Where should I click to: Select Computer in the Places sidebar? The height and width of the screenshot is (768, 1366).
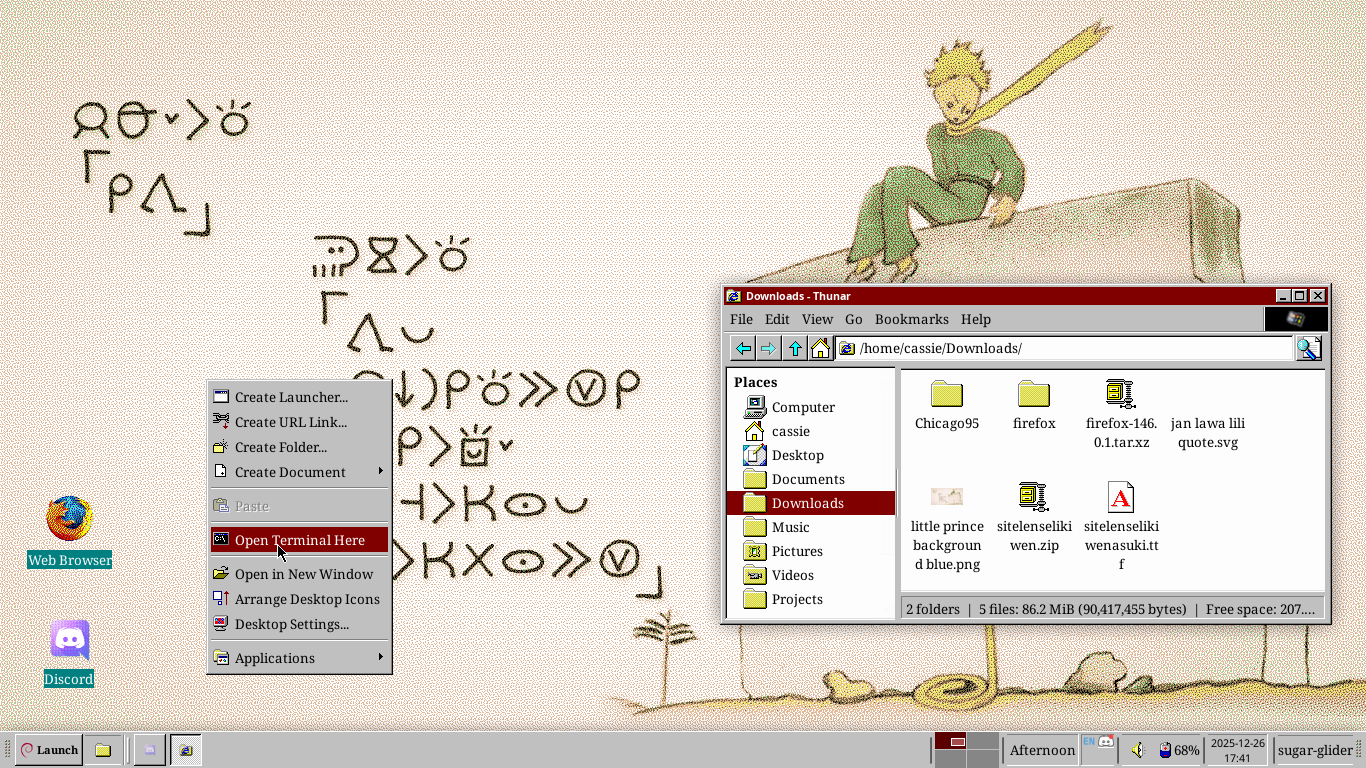(x=802, y=407)
